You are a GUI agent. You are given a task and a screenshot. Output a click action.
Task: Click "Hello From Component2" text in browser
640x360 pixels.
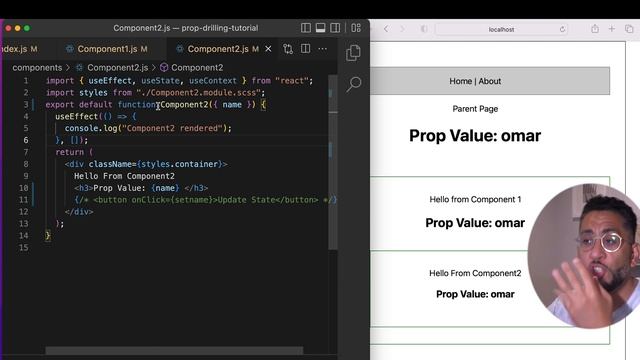(x=475, y=273)
